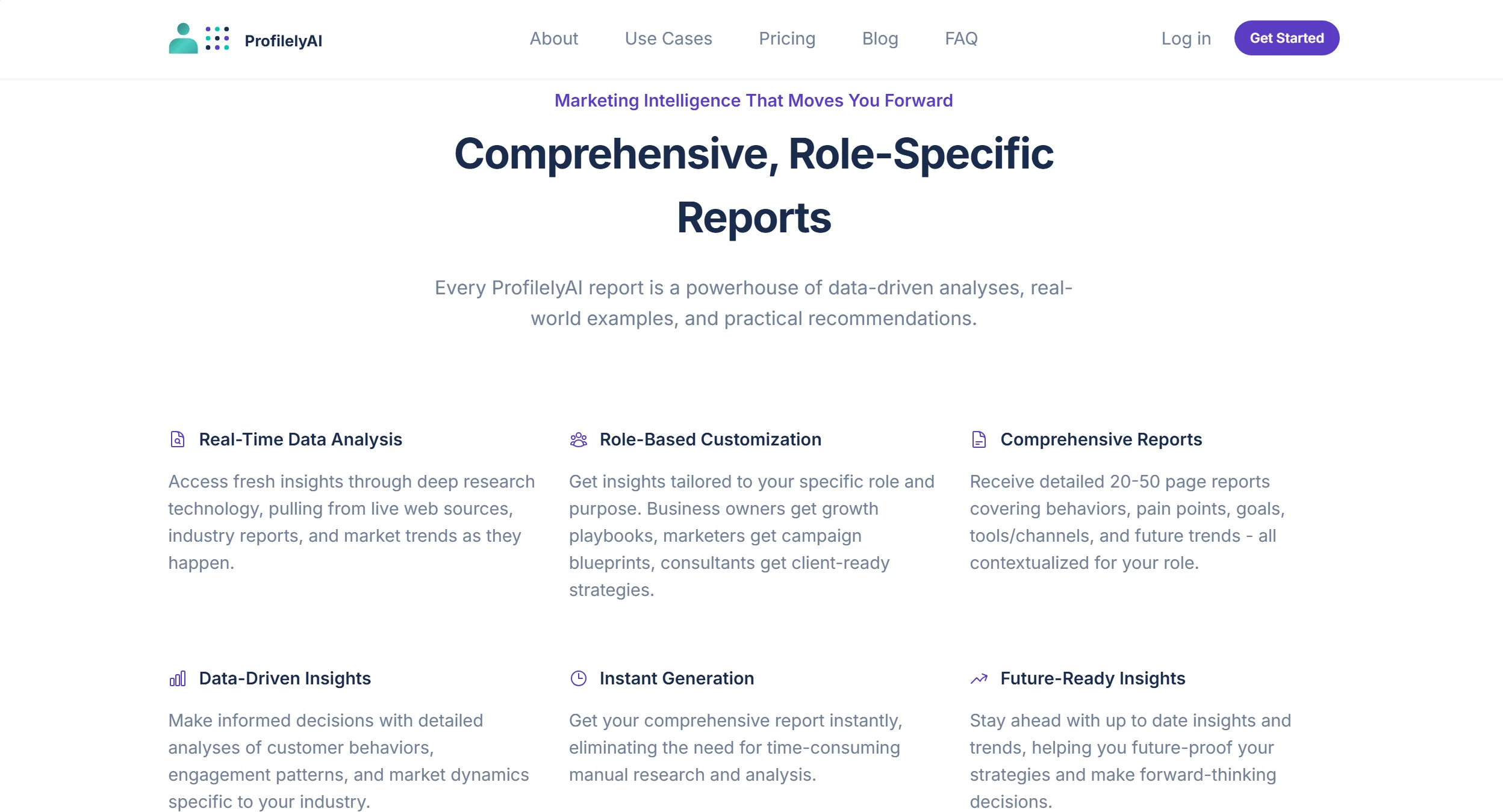1503x812 pixels.
Task: Click the trending arrow icon for Future-Ready Insights
Action: (979, 679)
